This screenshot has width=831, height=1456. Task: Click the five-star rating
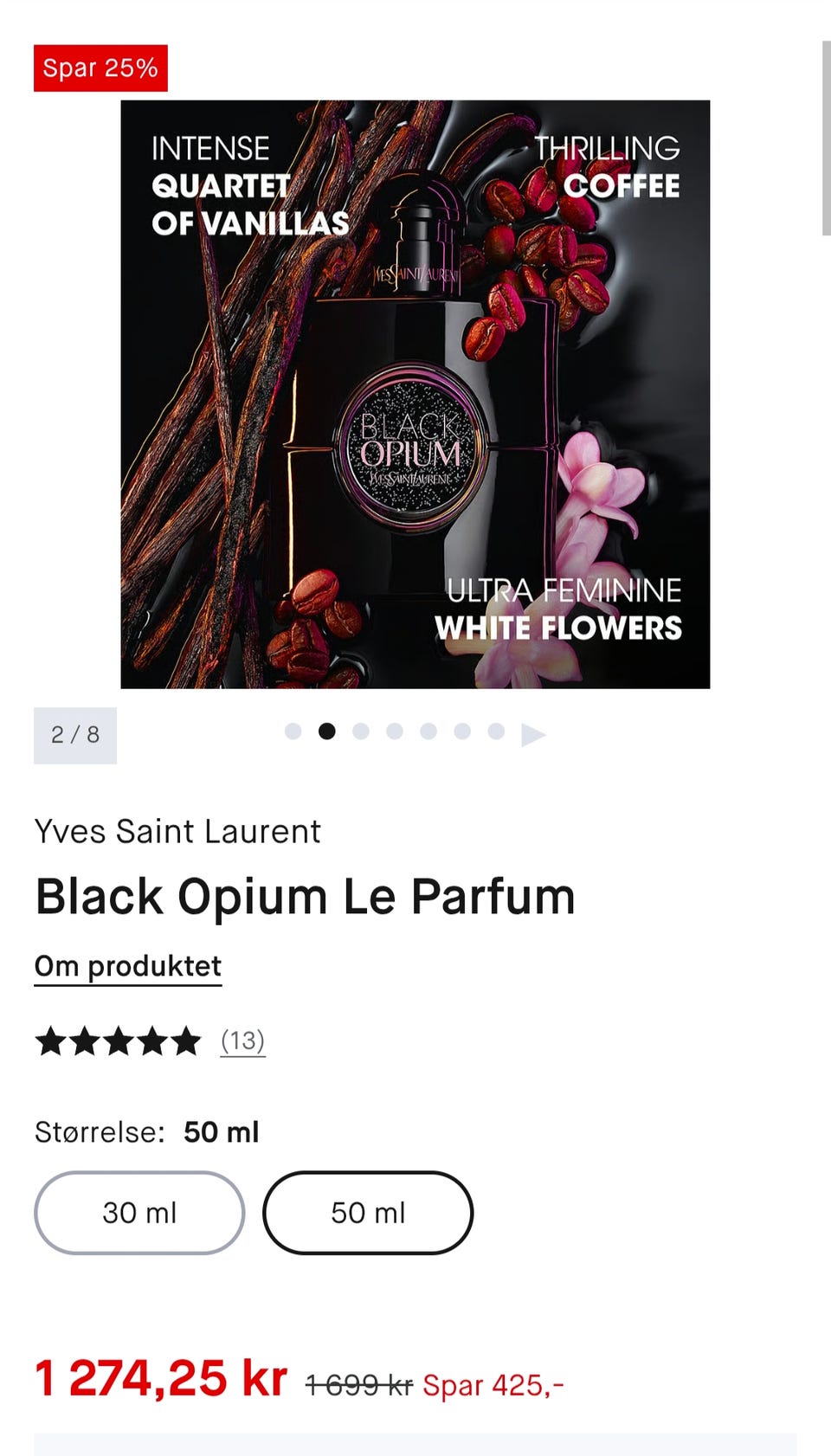pos(118,1040)
